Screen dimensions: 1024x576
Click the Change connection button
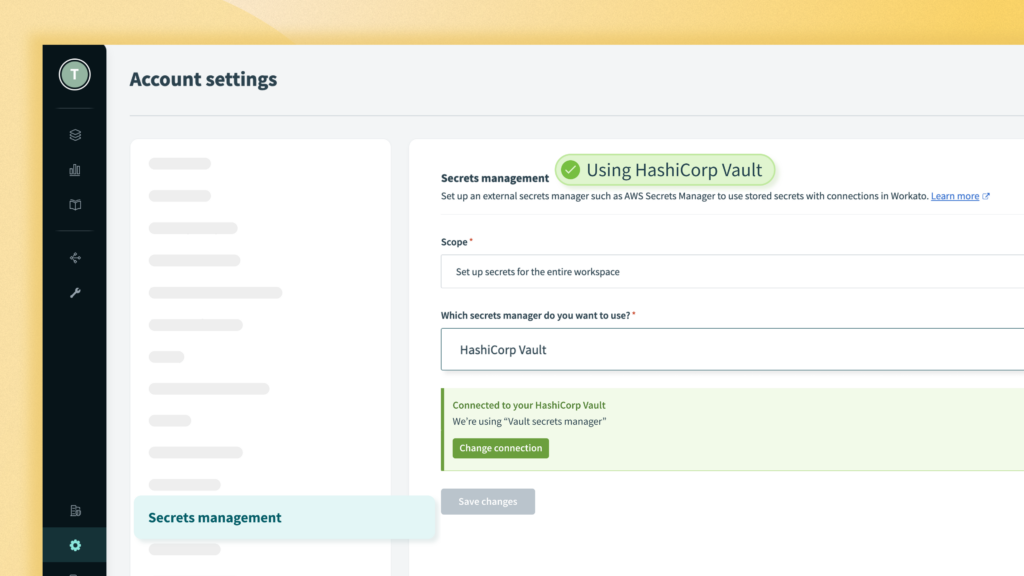point(501,448)
